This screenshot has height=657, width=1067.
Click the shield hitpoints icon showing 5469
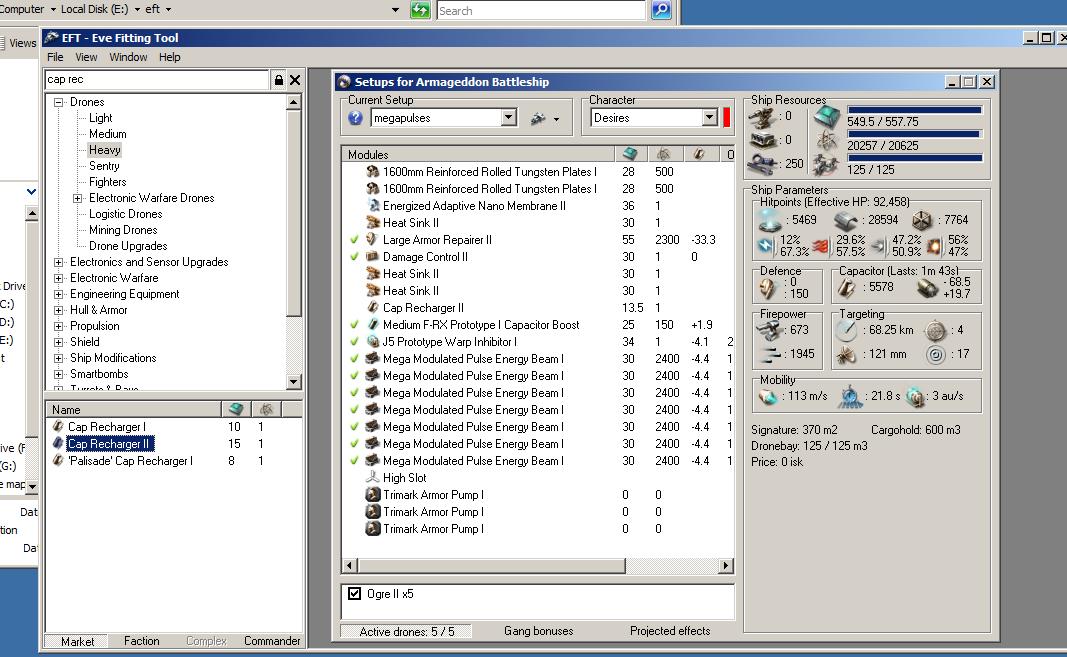(x=770, y=220)
